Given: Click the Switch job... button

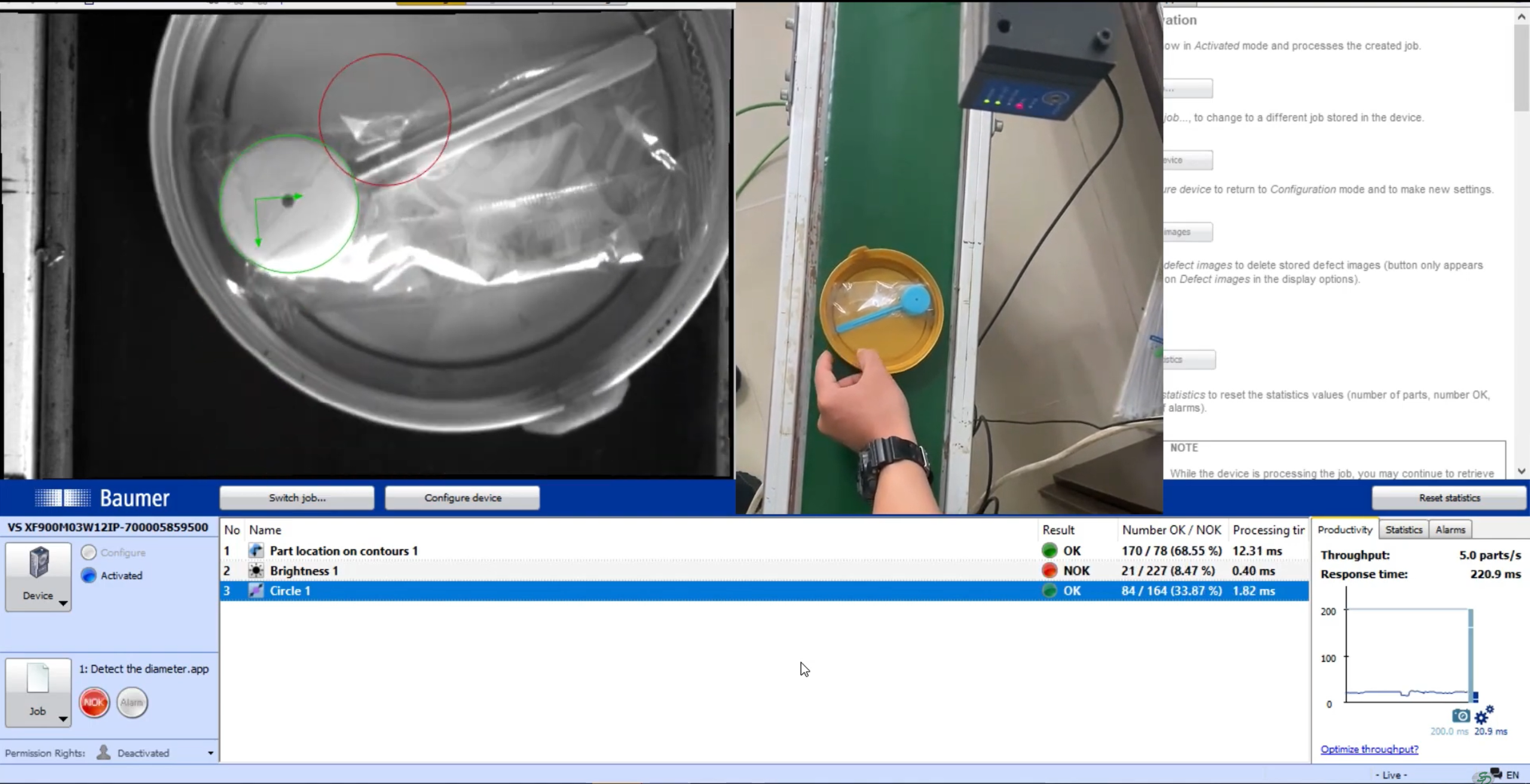Looking at the screenshot, I should [x=297, y=498].
